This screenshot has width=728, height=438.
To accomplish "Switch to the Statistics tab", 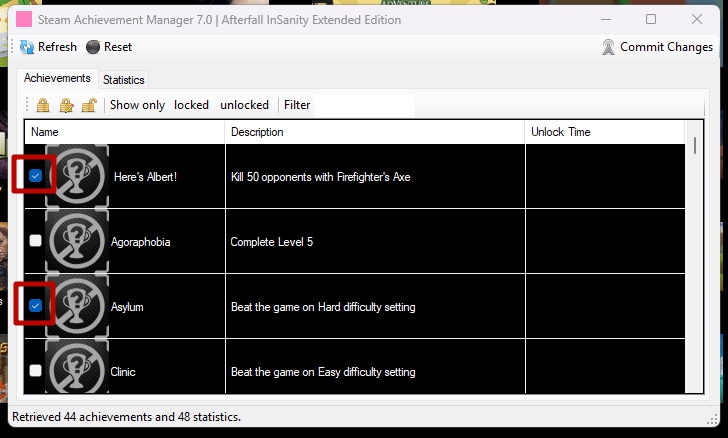I will 124,80.
